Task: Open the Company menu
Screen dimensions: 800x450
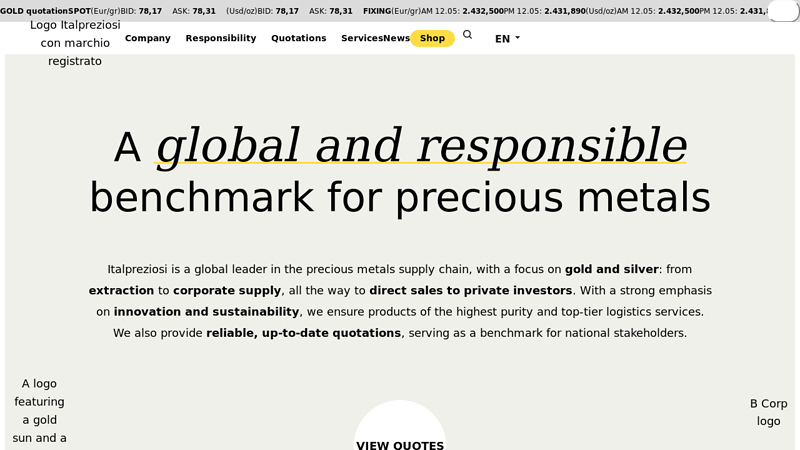Action: pyautogui.click(x=147, y=38)
